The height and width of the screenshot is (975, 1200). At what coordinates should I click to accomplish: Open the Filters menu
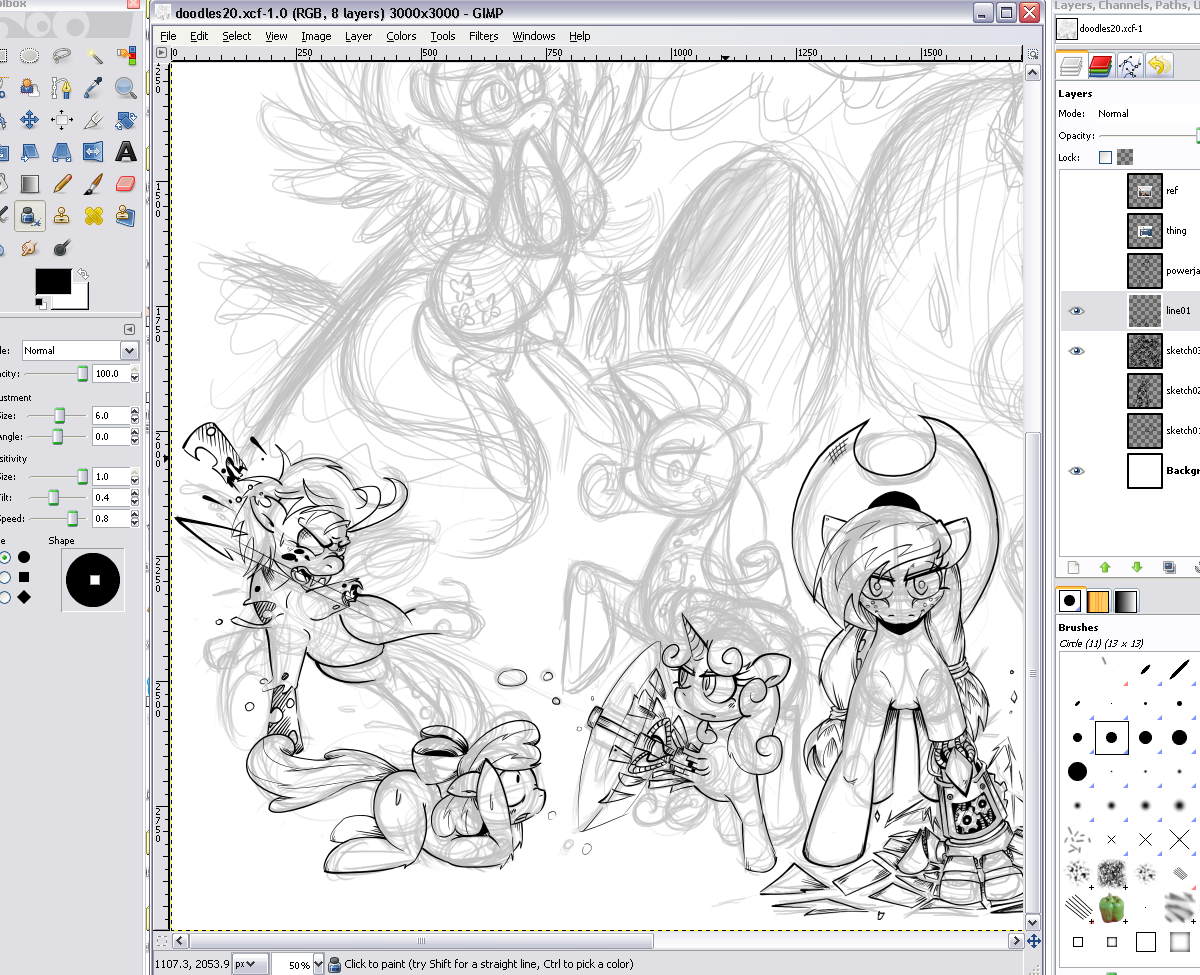(483, 36)
